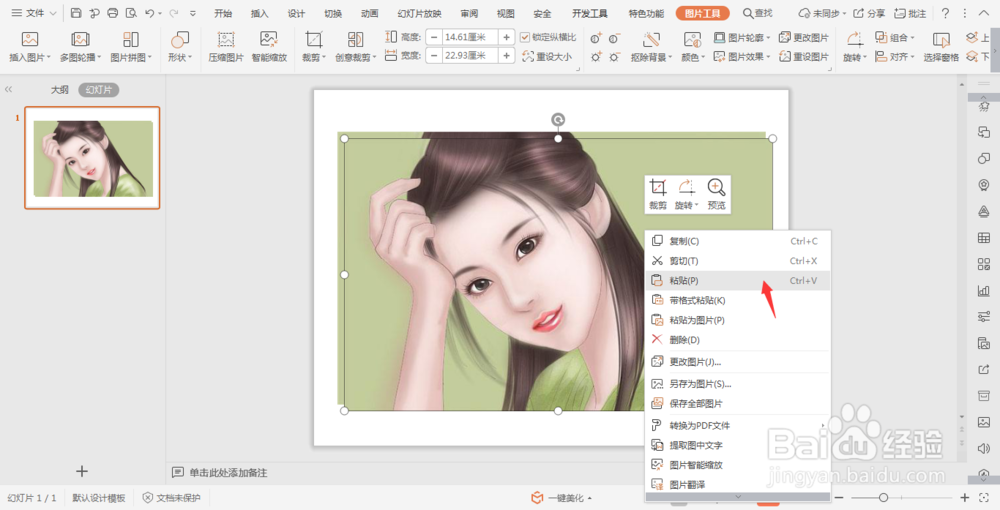Click 智能缩放 smart zoom tool
1000x510 pixels.
(x=269, y=47)
